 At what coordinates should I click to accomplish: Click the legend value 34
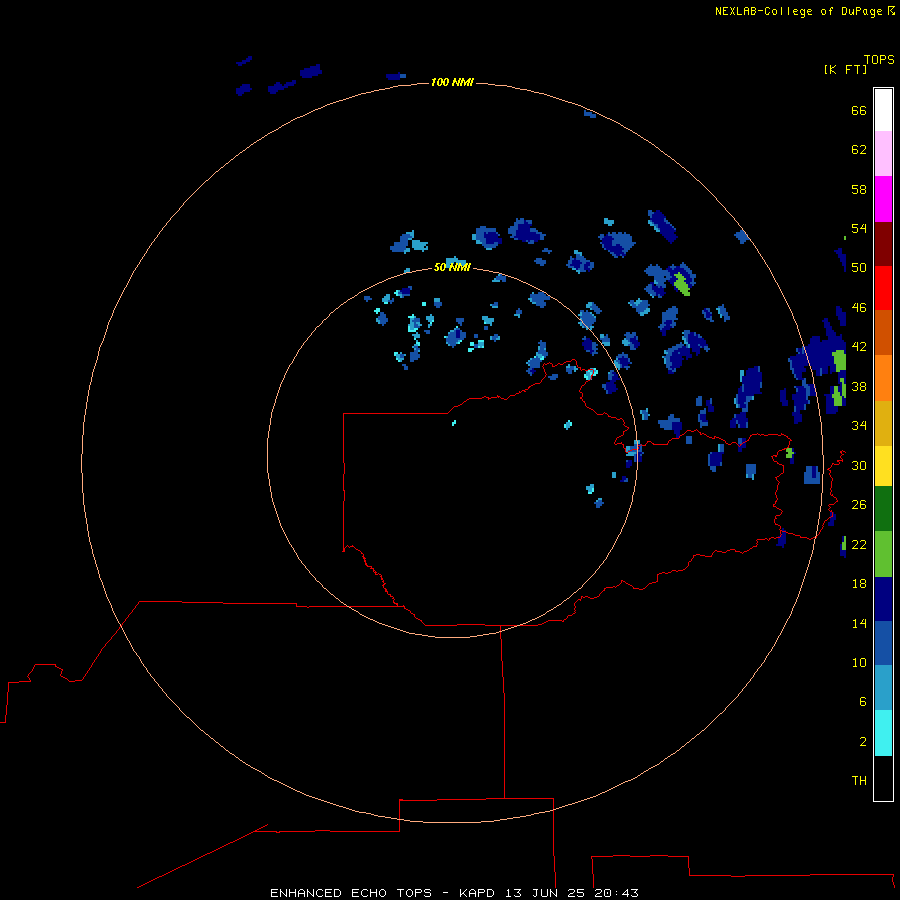(x=859, y=426)
